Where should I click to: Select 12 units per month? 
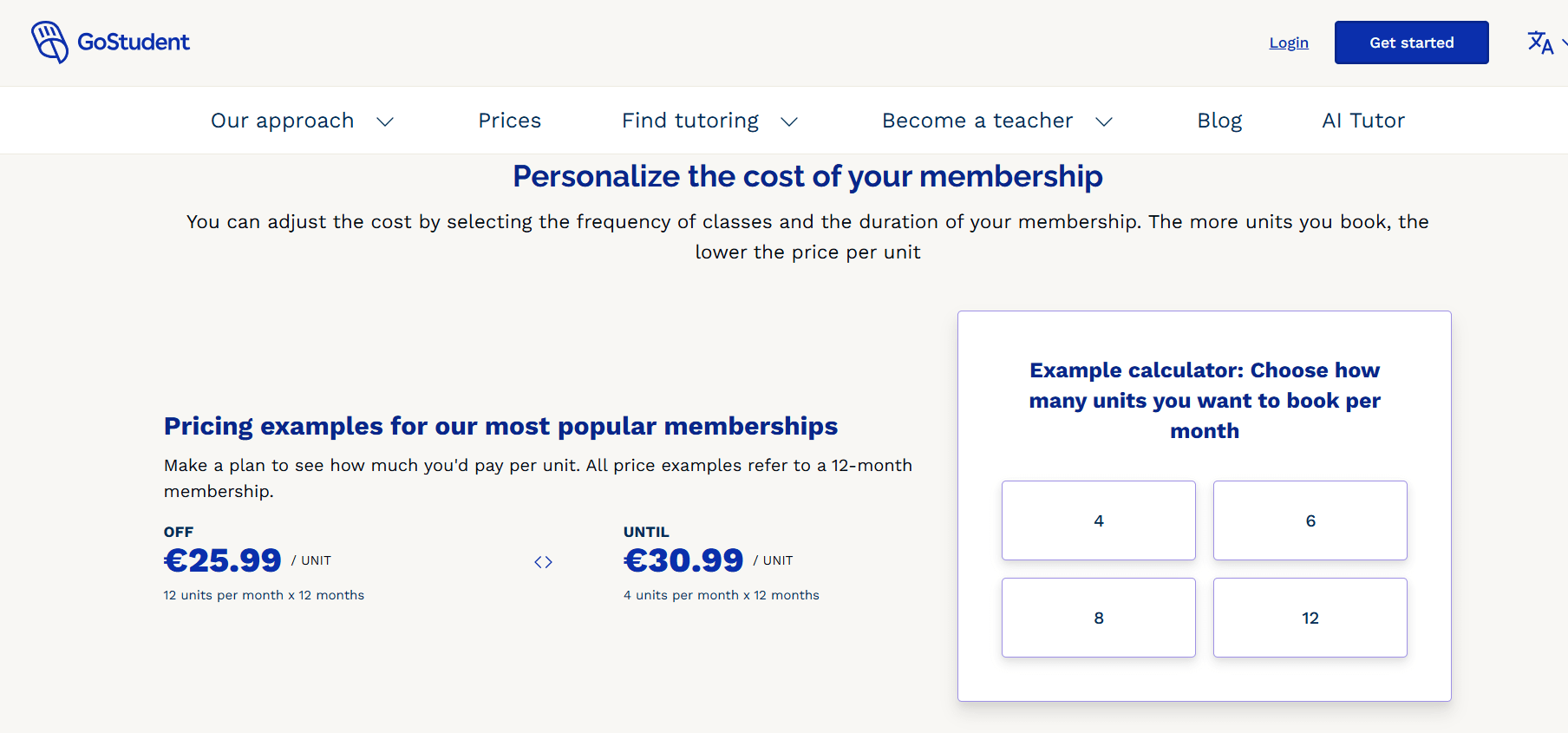point(1310,618)
